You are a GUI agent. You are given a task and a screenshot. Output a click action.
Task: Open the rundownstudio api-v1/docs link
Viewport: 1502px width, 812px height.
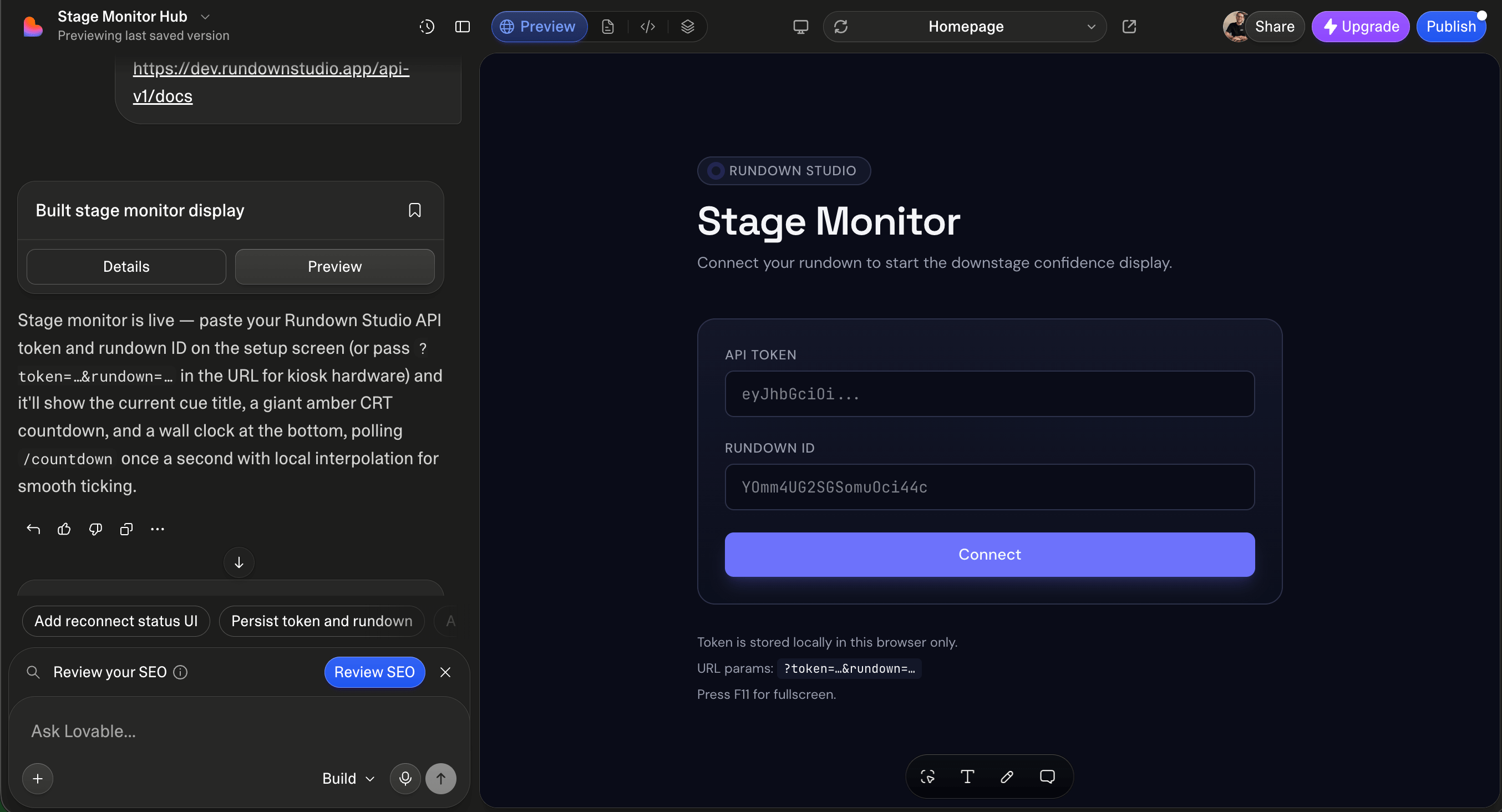pos(271,82)
